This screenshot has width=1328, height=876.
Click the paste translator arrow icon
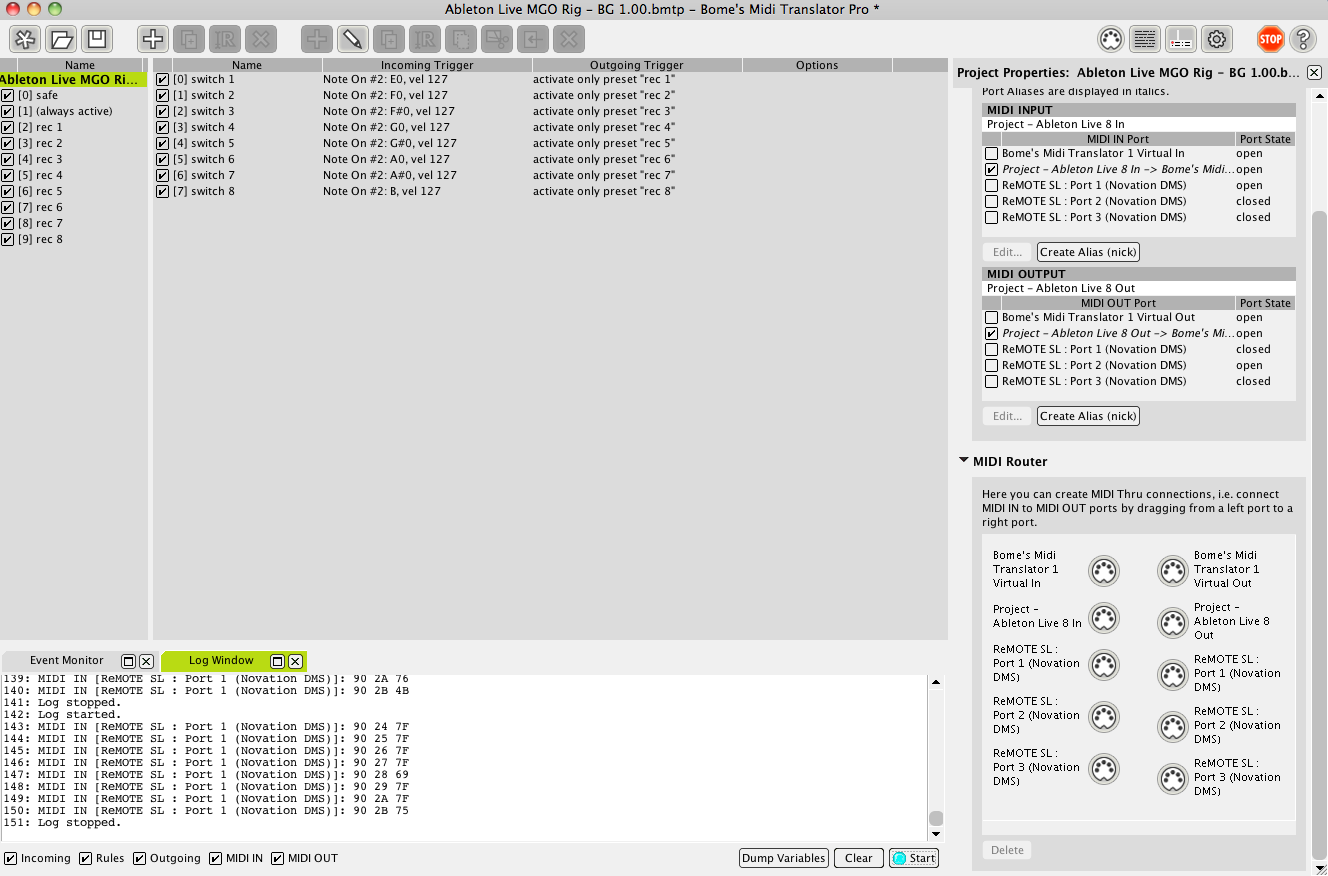click(533, 39)
